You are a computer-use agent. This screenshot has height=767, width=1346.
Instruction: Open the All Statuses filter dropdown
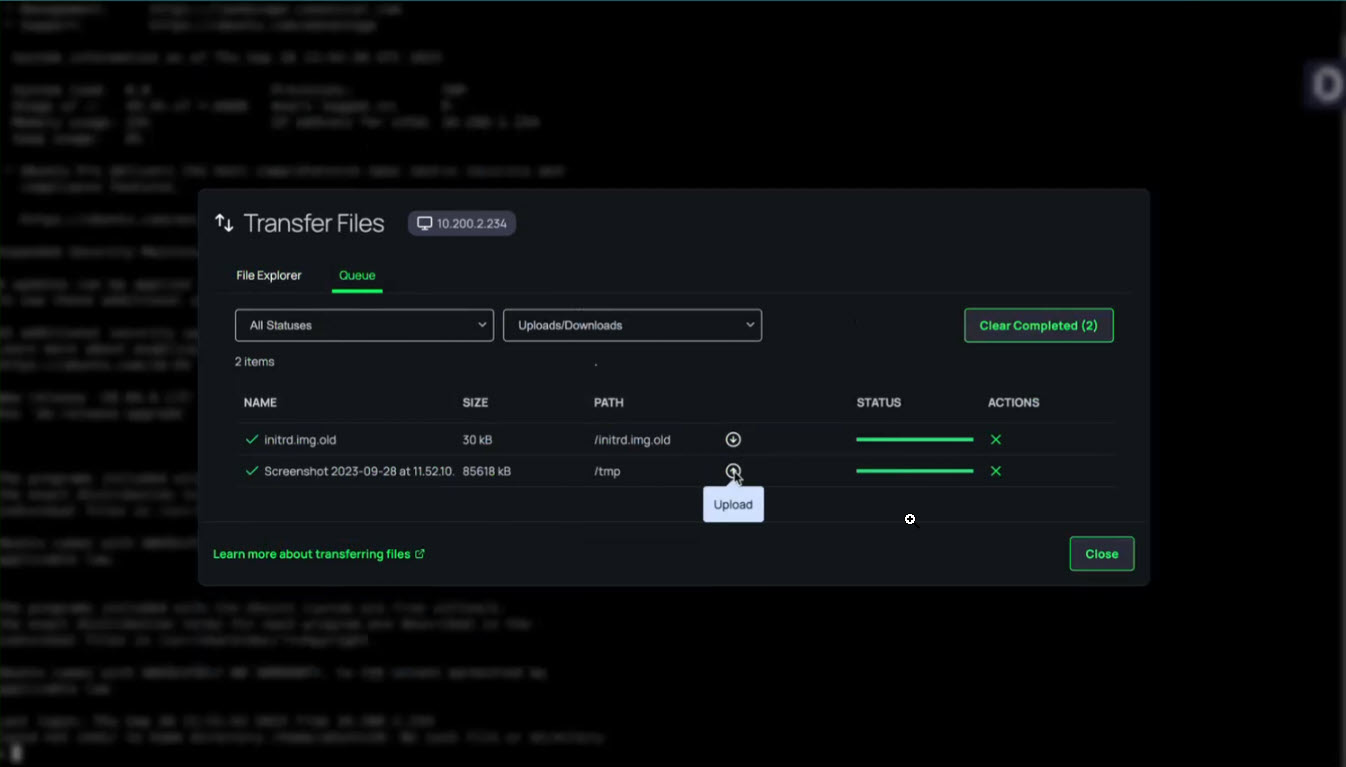pos(364,325)
